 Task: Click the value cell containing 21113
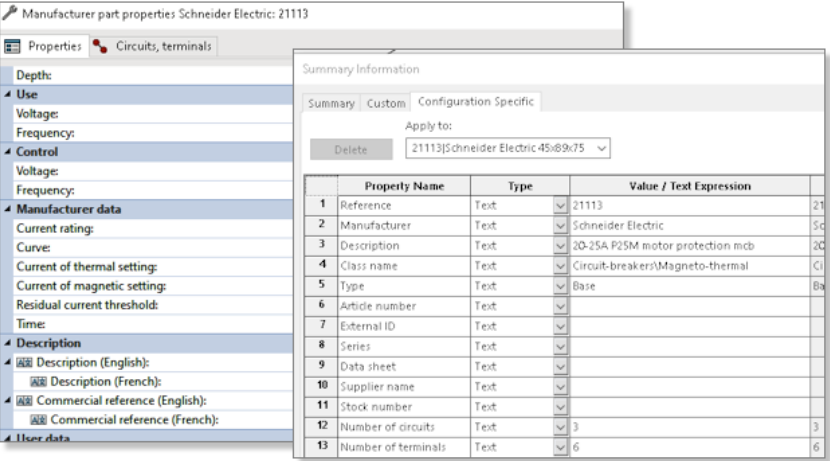click(x=690, y=205)
